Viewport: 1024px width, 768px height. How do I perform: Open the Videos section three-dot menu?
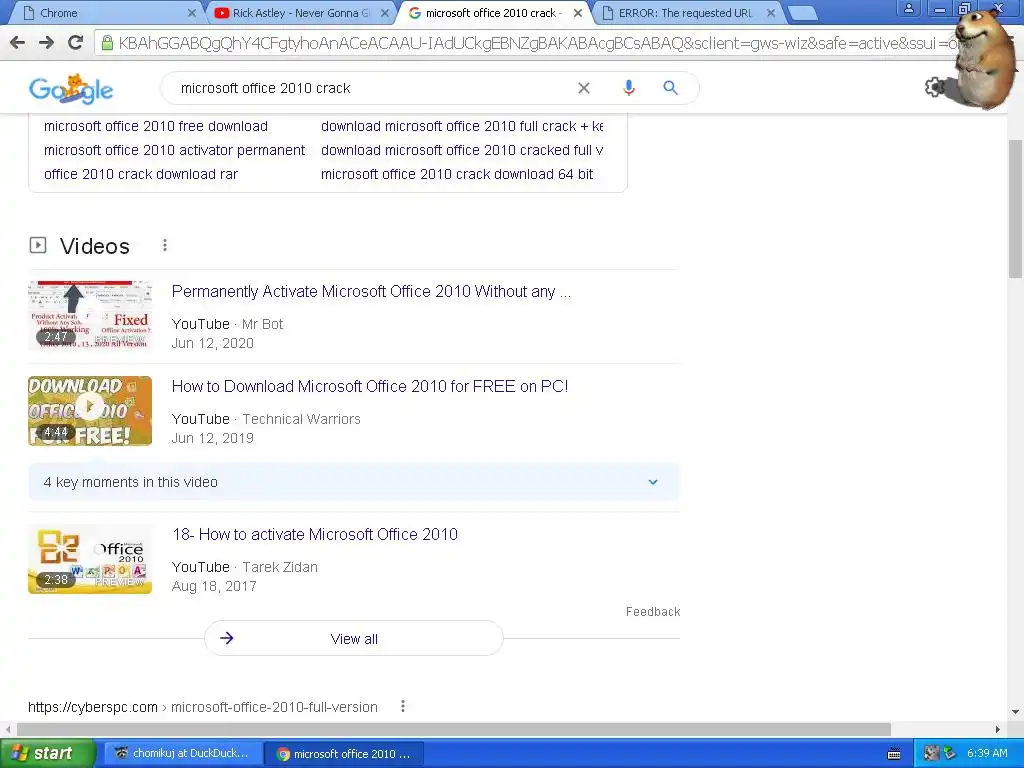coord(165,245)
